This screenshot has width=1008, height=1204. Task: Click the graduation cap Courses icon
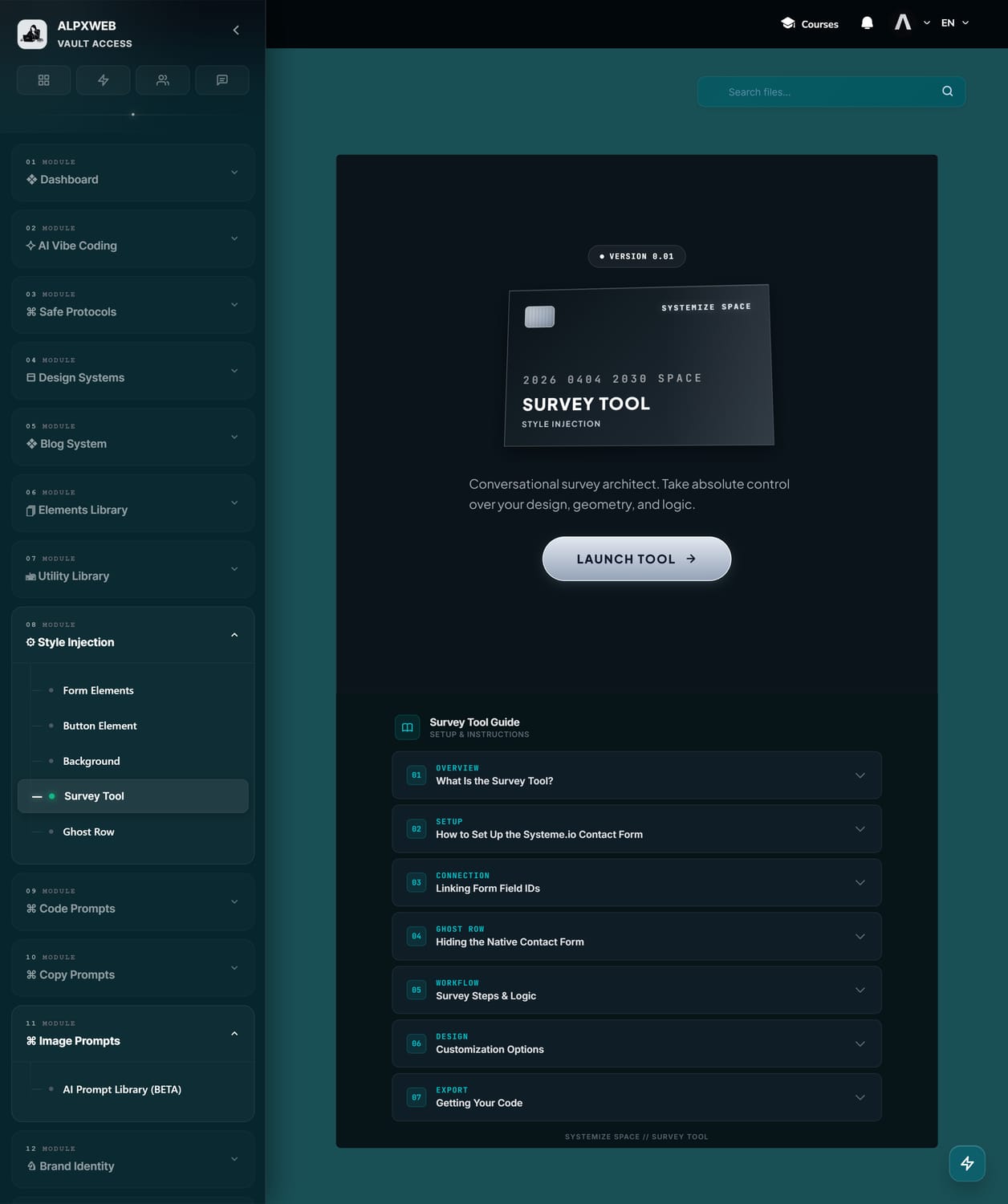point(788,23)
